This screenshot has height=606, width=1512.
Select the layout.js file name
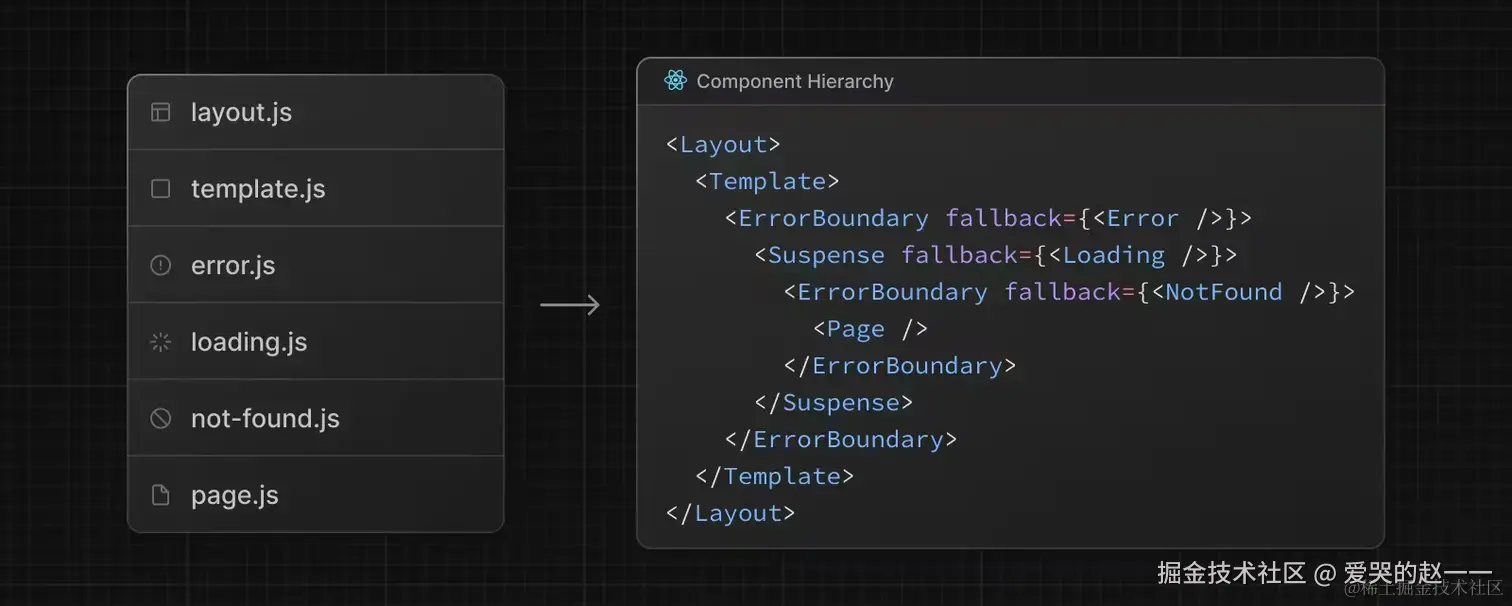tap(241, 112)
